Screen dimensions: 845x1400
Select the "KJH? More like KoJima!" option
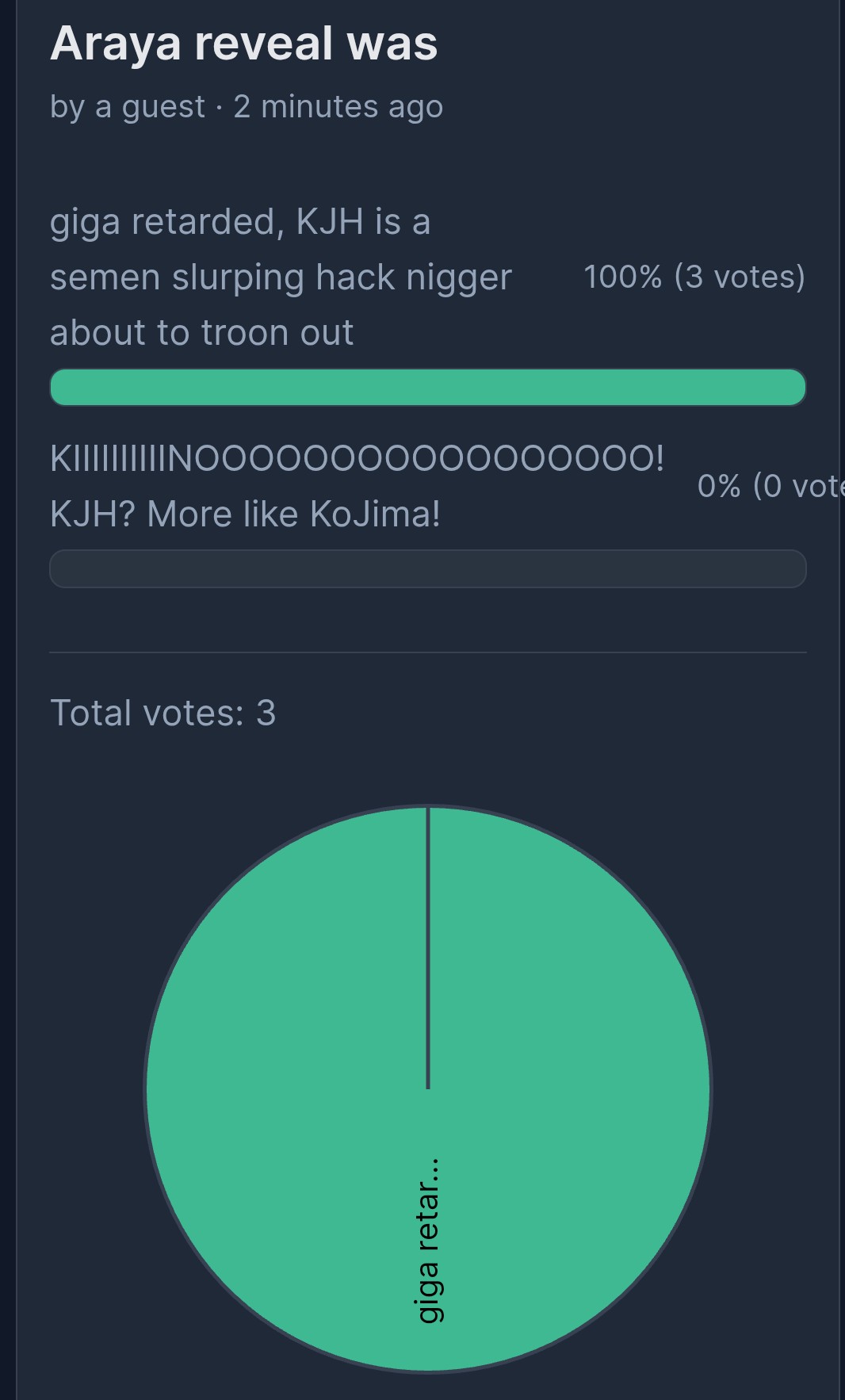(245, 514)
